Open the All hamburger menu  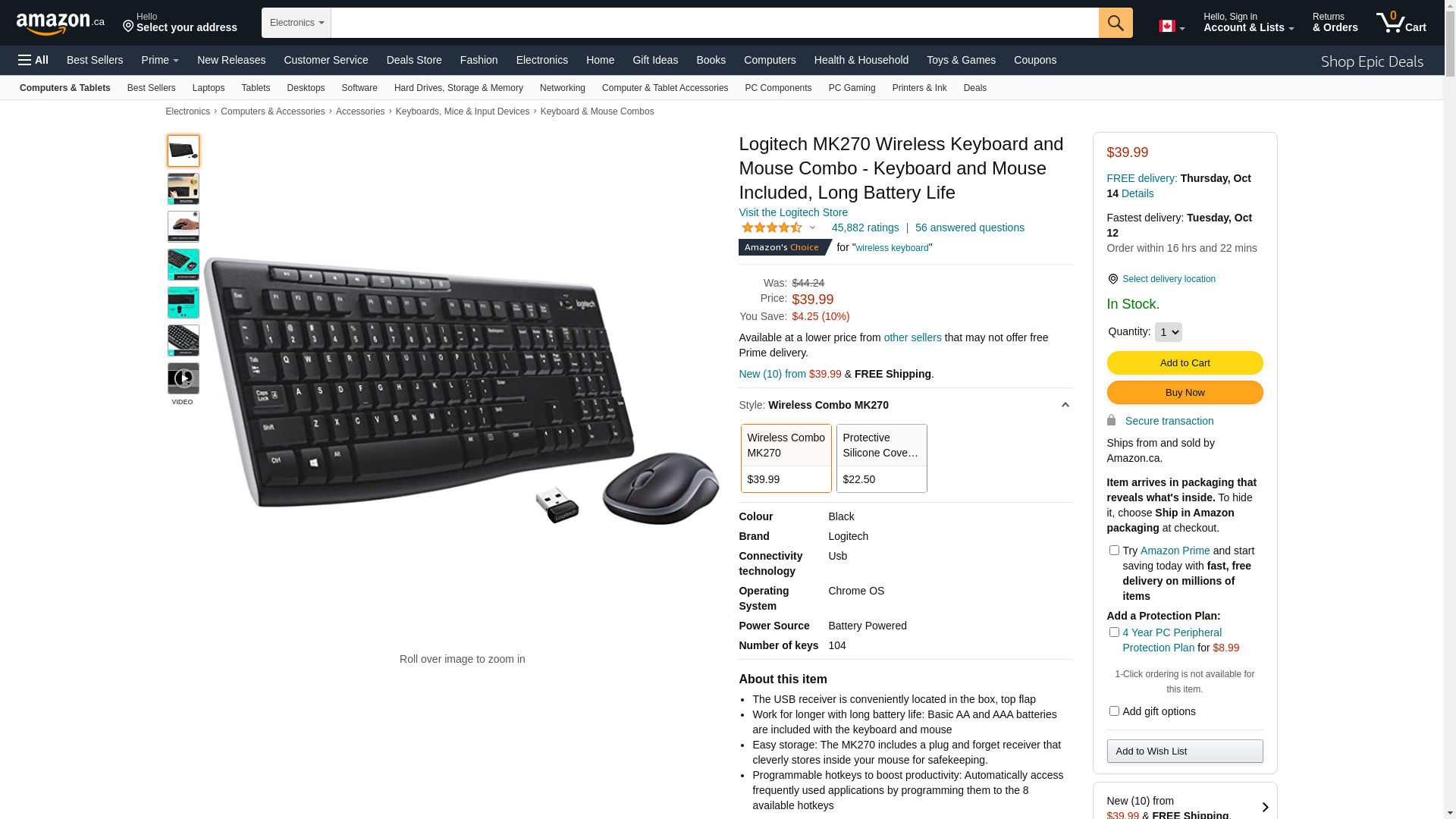pos(33,60)
